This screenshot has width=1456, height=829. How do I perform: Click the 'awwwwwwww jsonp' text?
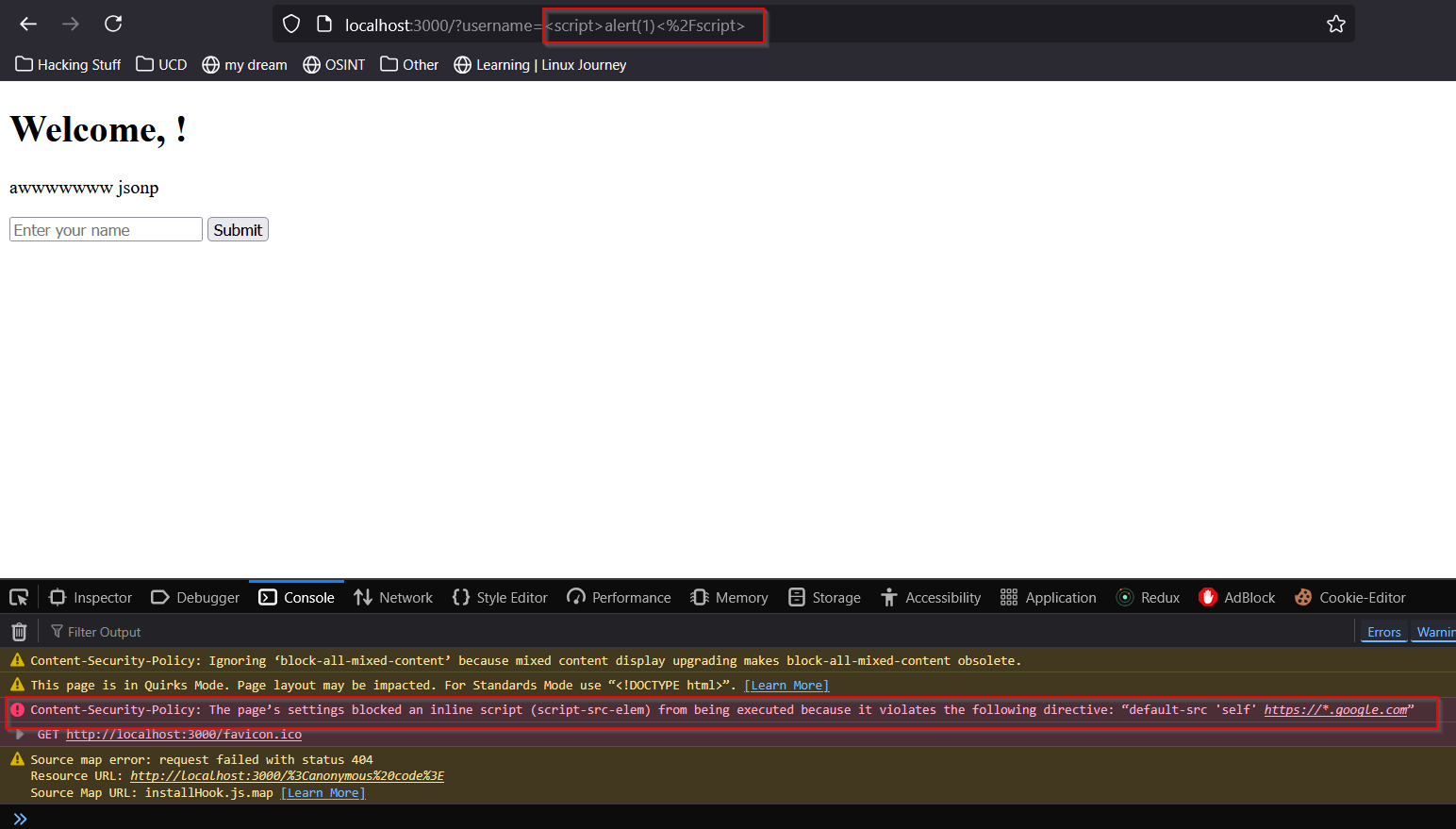(x=84, y=188)
